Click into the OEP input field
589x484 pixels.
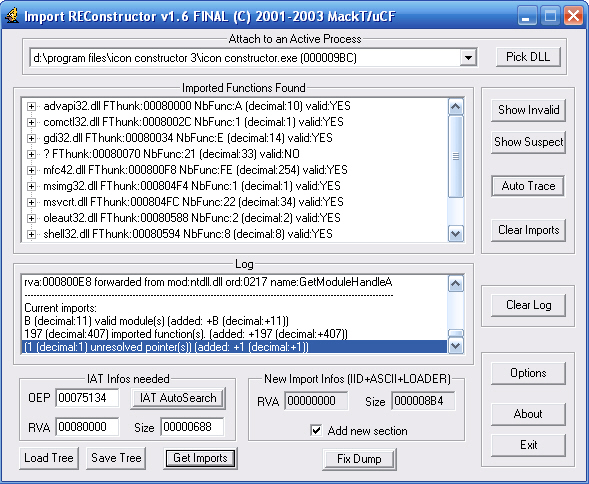tap(87, 398)
